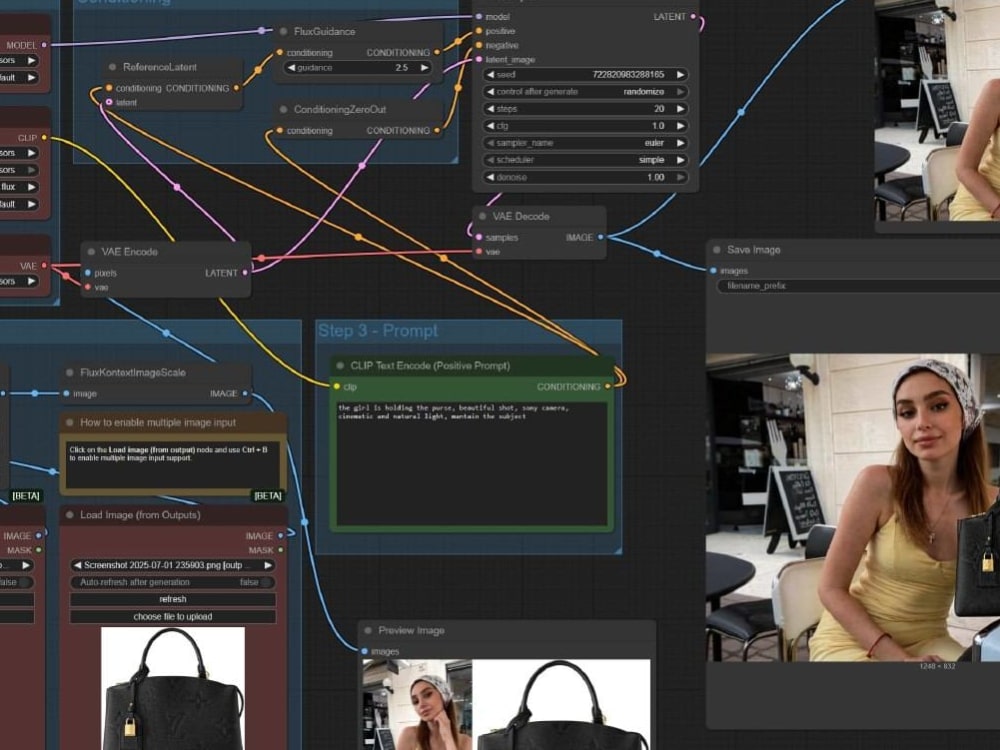The width and height of the screenshot is (1000, 750).
Task: Click the filename_prefix field in Save Image
Action: 858,286
